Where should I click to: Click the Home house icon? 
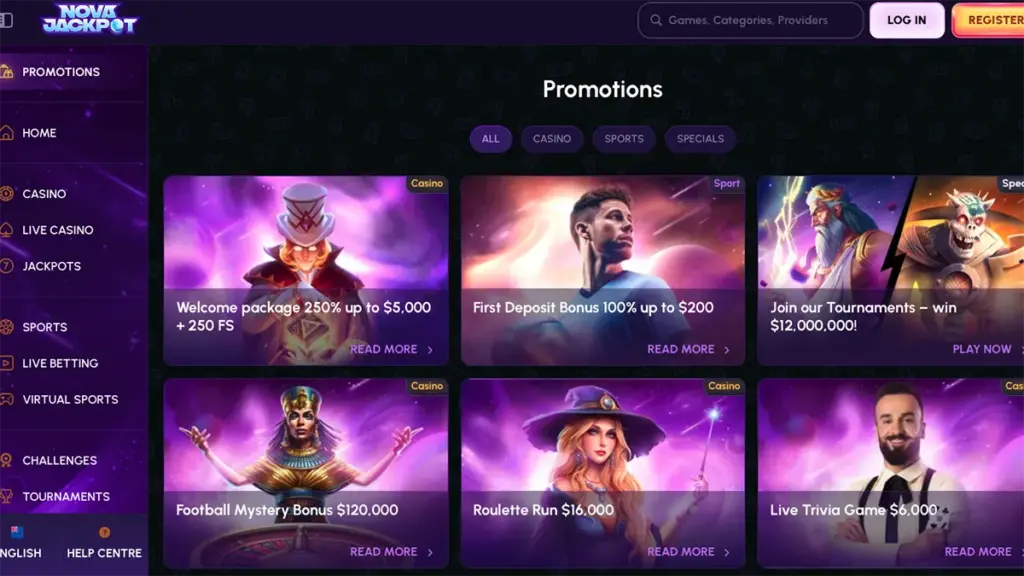pos(7,133)
